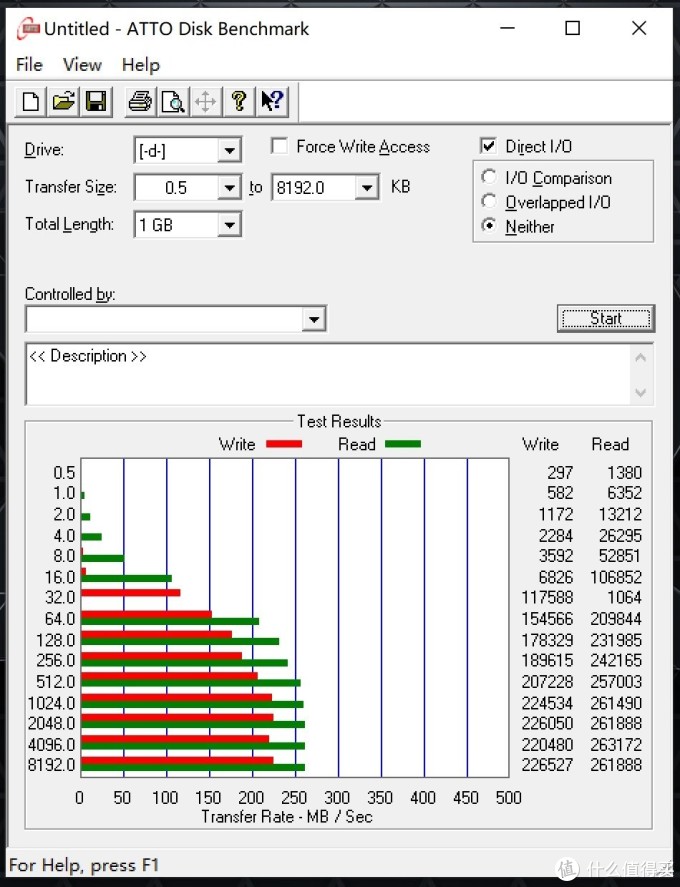Click the New document toolbar icon

pyautogui.click(x=31, y=102)
